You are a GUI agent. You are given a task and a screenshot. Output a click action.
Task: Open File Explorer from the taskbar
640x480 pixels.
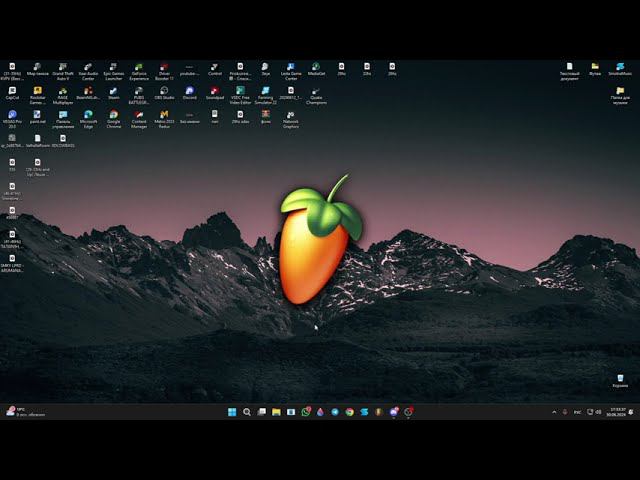pyautogui.click(x=276, y=412)
